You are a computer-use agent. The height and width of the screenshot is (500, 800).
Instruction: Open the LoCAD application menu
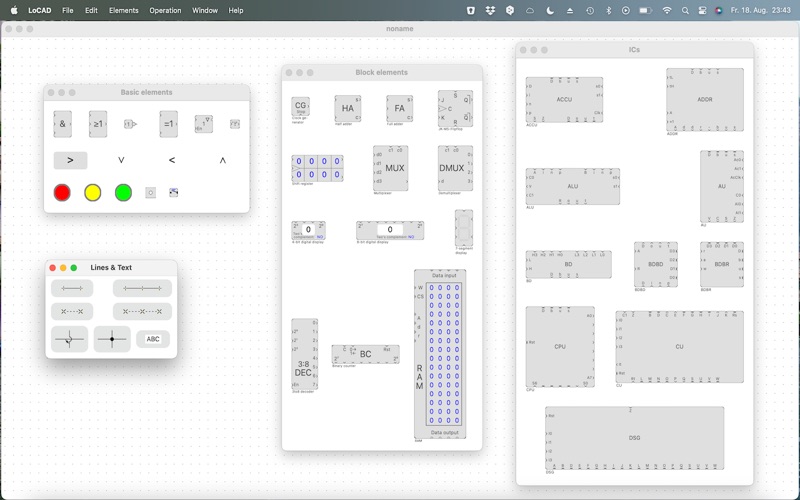click(40, 10)
